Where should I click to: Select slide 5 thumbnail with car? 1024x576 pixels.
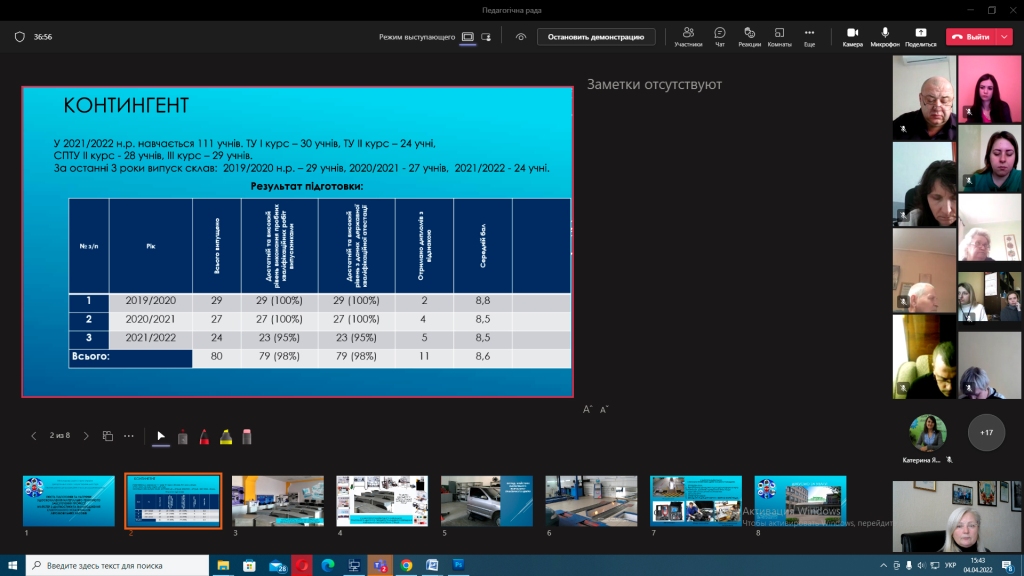486,500
